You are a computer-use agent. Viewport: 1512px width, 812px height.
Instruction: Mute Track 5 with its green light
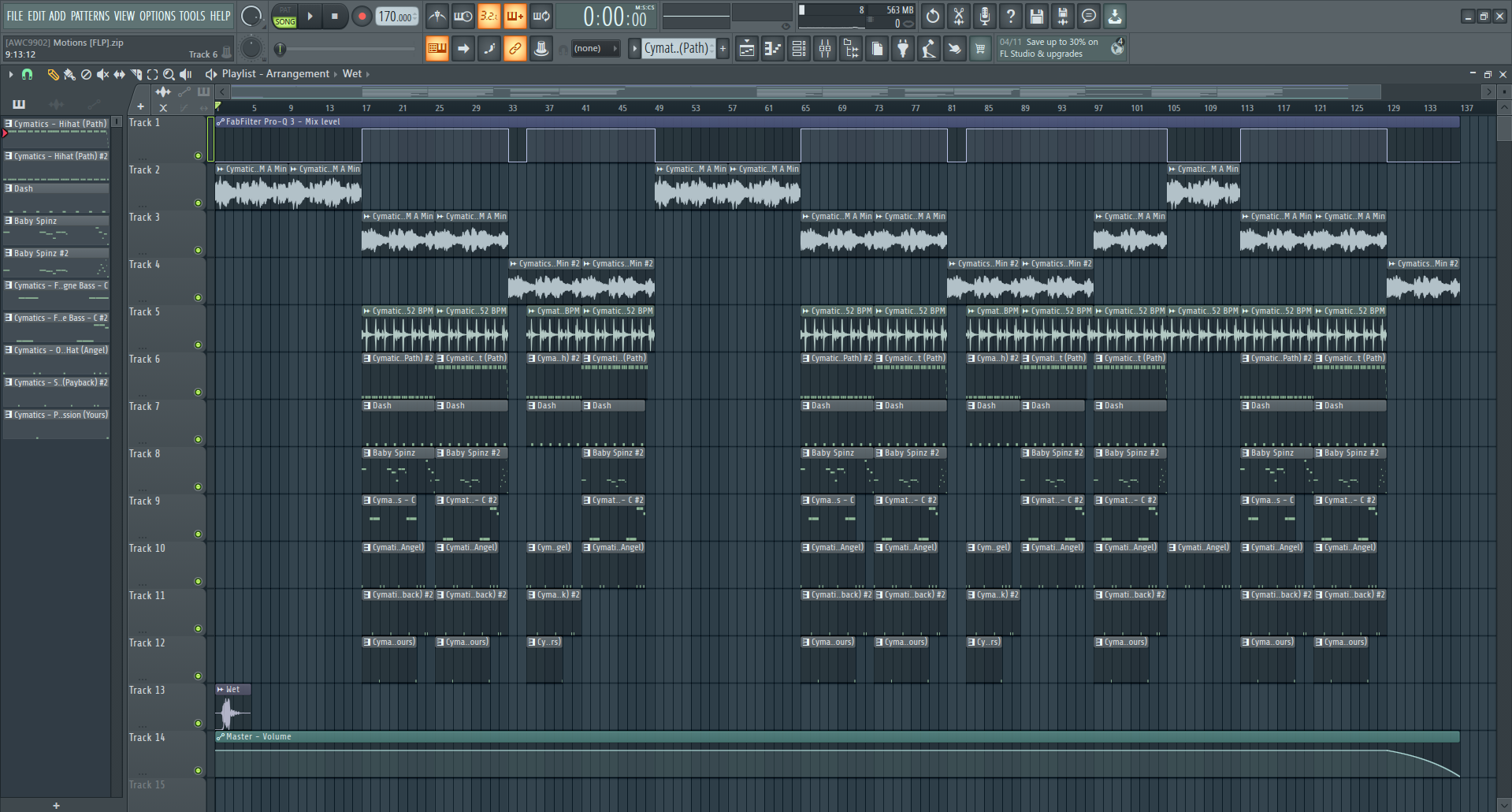(x=199, y=345)
